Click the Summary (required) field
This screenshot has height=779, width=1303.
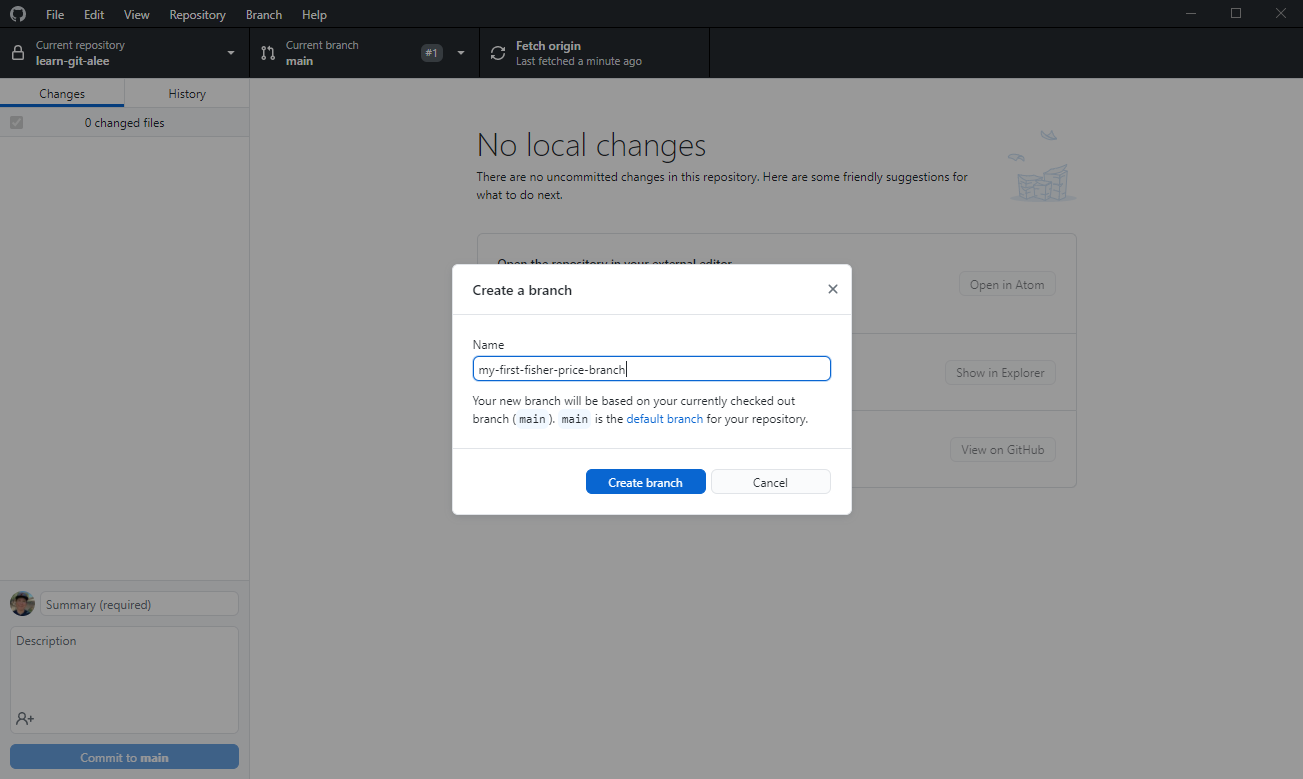pyautogui.click(x=139, y=604)
